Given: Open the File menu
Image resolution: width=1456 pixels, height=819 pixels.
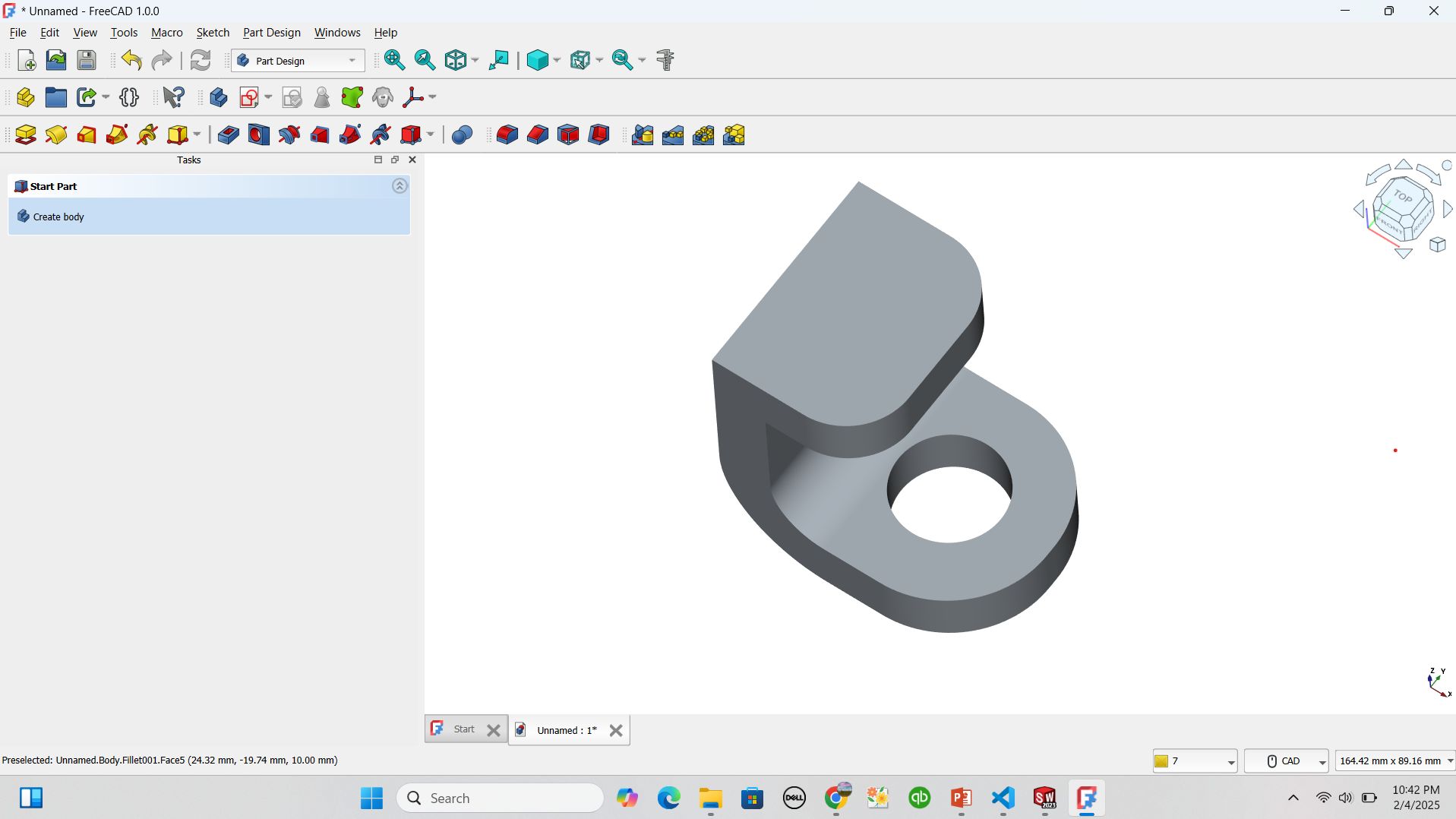Looking at the screenshot, I should [x=17, y=33].
